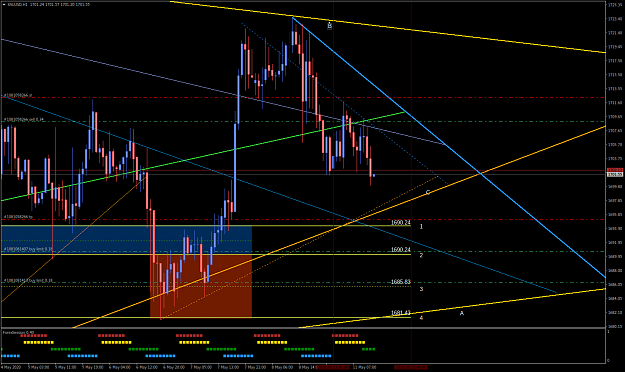Select the bright green ascending trendline
The width and height of the screenshot is (625, 372).
(x=202, y=156)
